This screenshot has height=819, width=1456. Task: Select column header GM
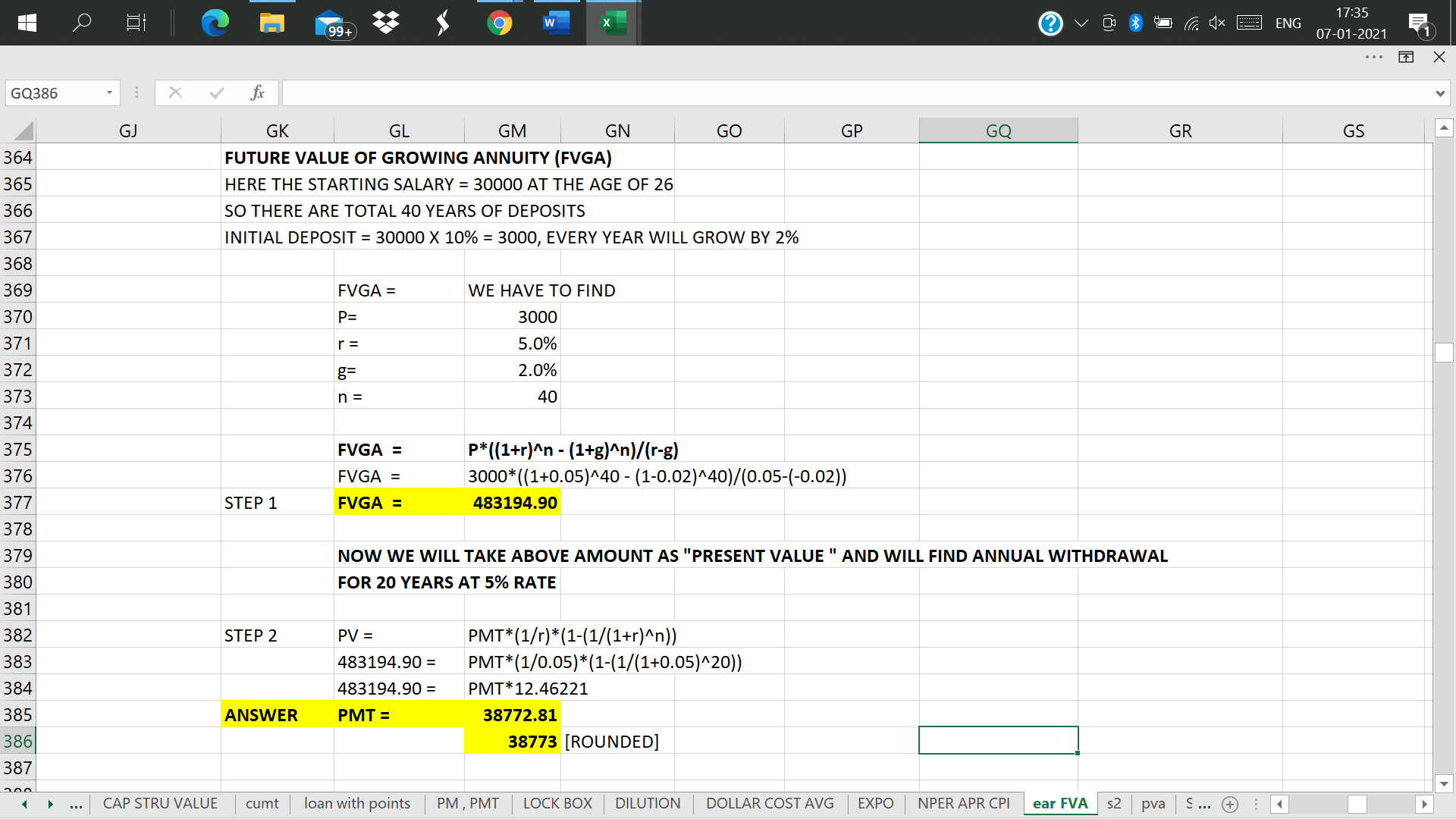512,130
